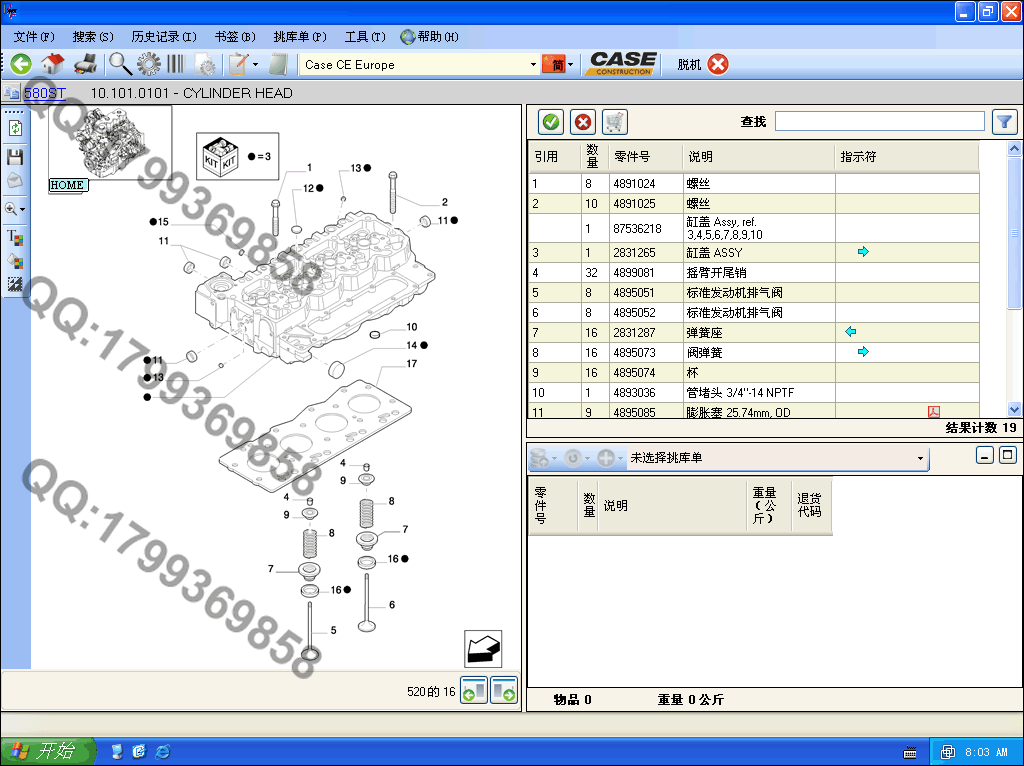Click the barcode icon in toolbar

176,64
